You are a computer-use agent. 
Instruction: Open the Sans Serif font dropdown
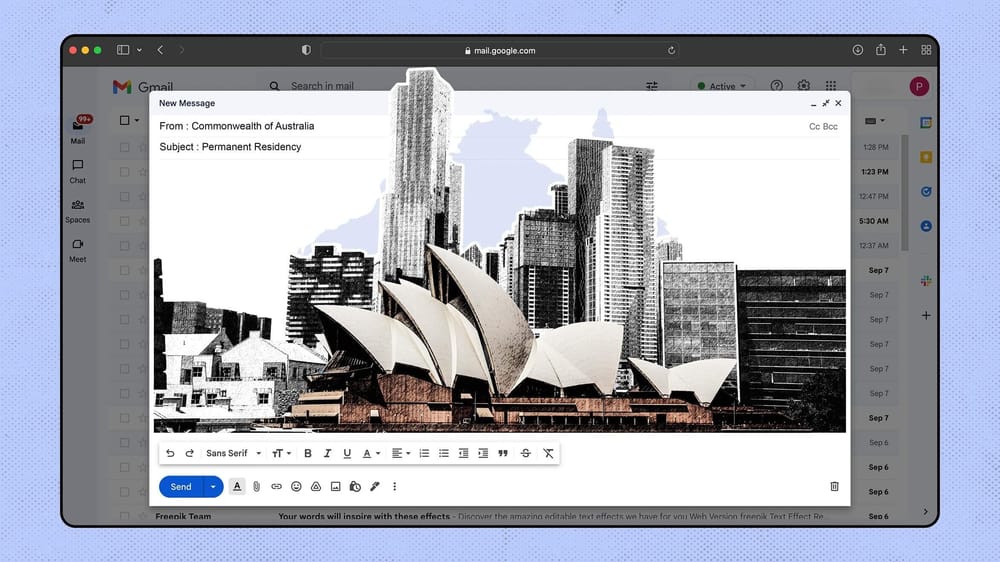(233, 454)
